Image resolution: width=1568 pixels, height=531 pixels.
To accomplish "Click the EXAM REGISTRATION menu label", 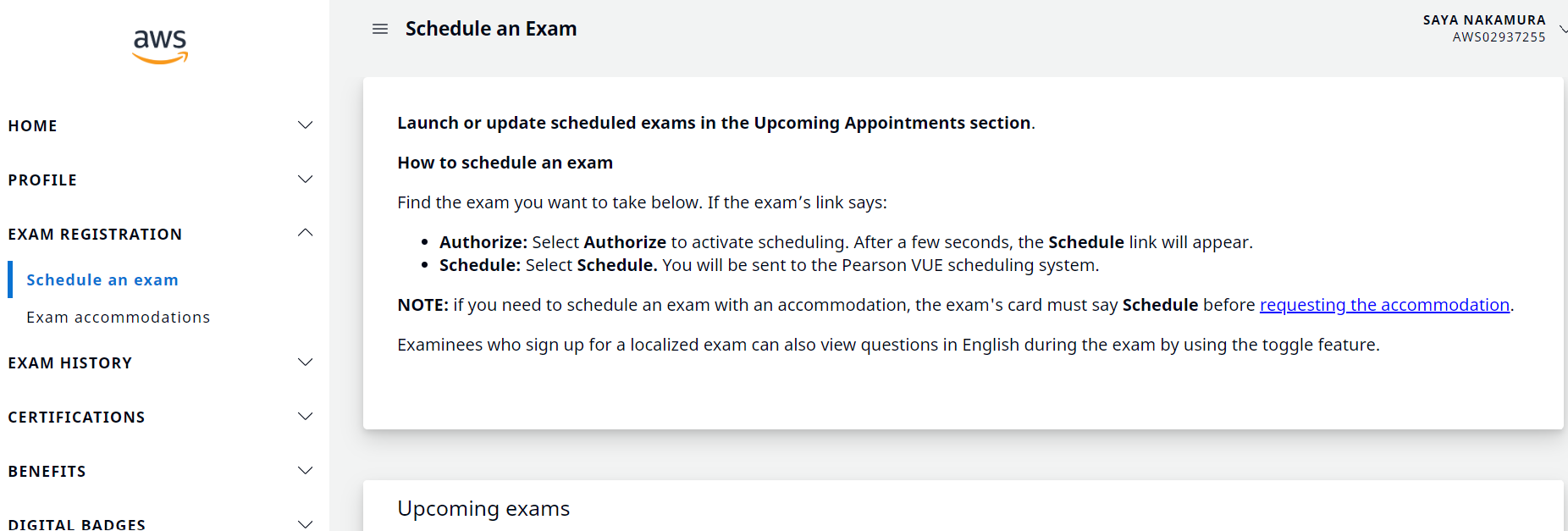I will point(95,235).
